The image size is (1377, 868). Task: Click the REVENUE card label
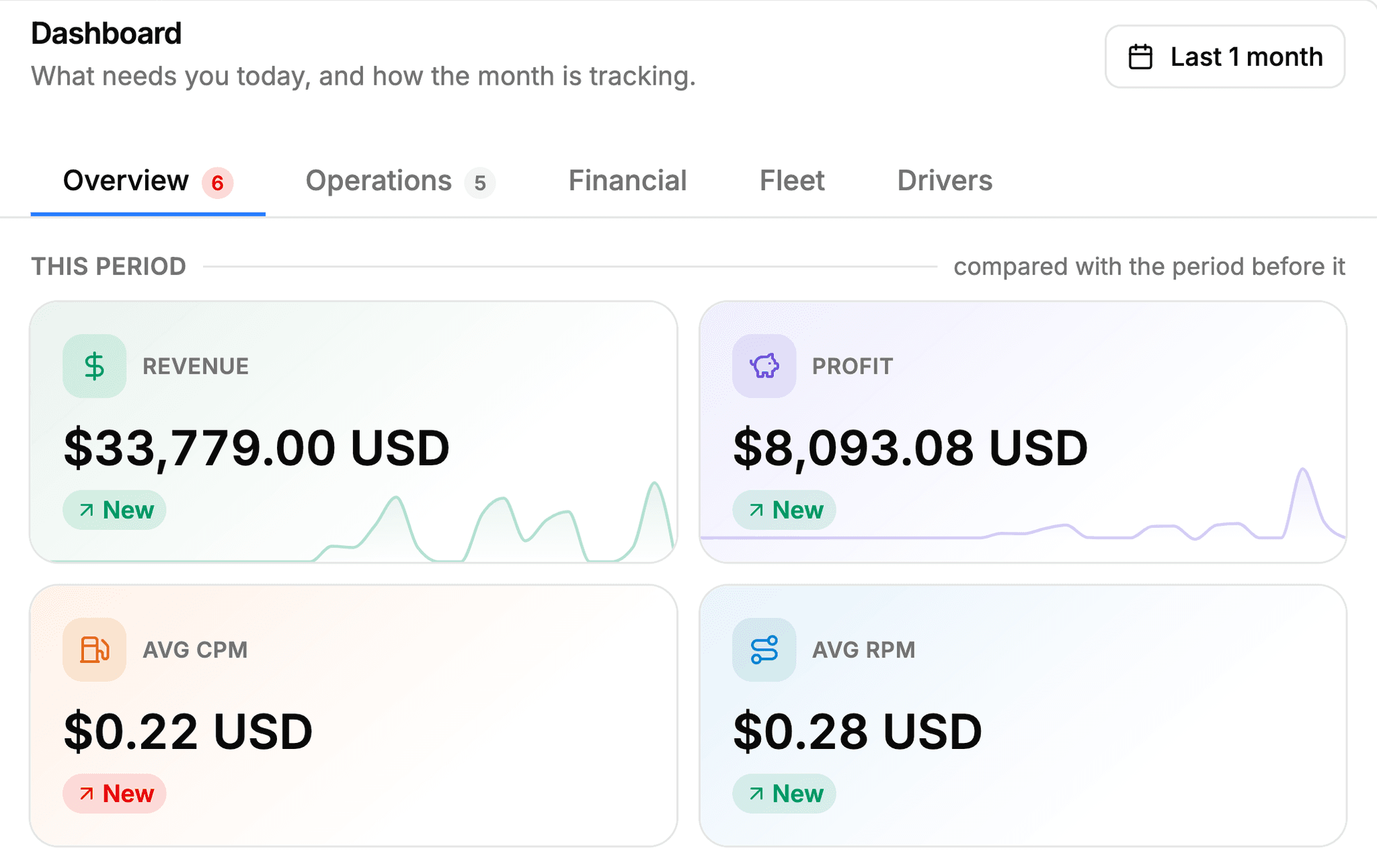pos(196,366)
